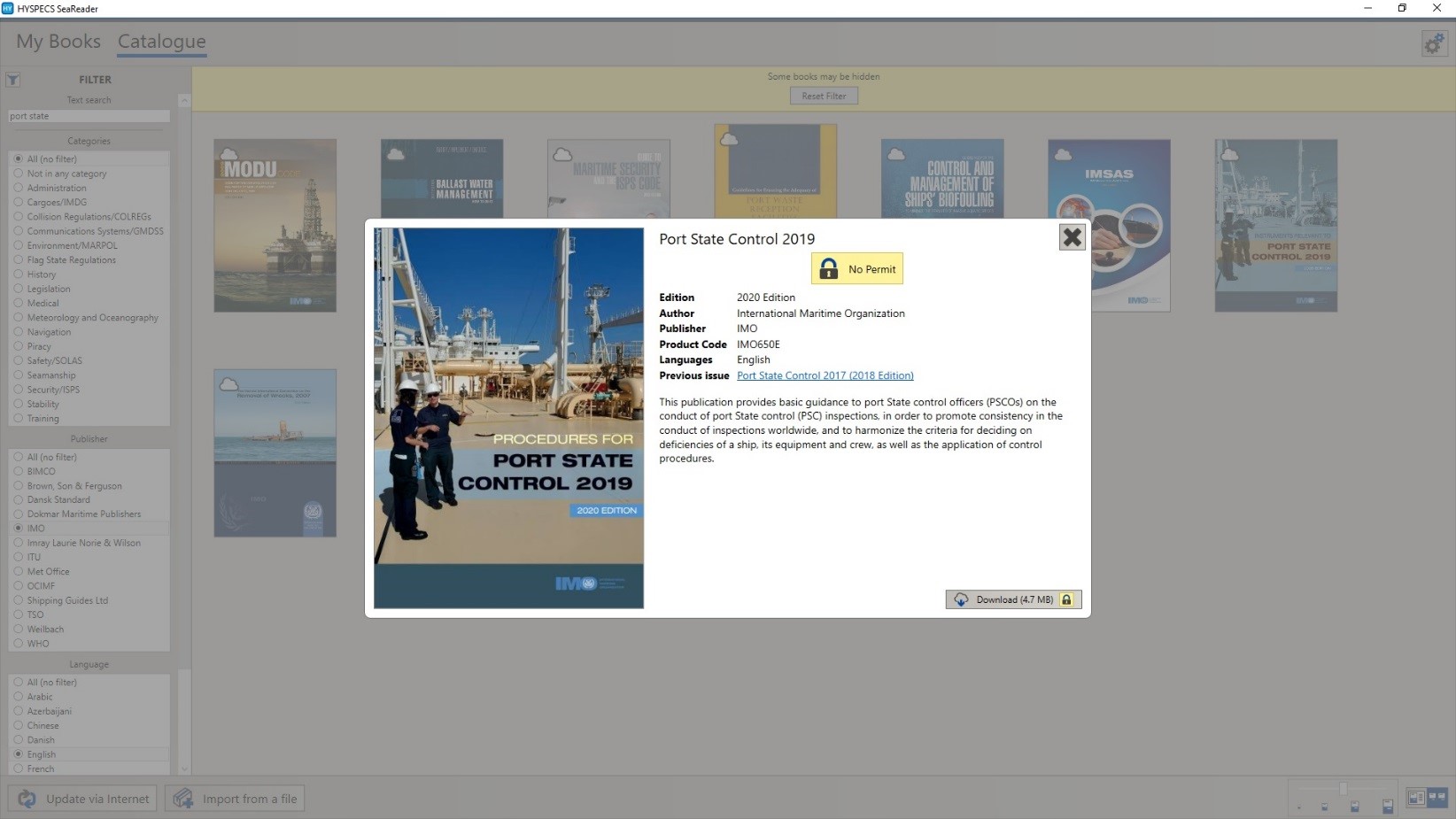Open the MODU book thumbnail
The height and width of the screenshot is (819, 1456).
[x=275, y=225]
